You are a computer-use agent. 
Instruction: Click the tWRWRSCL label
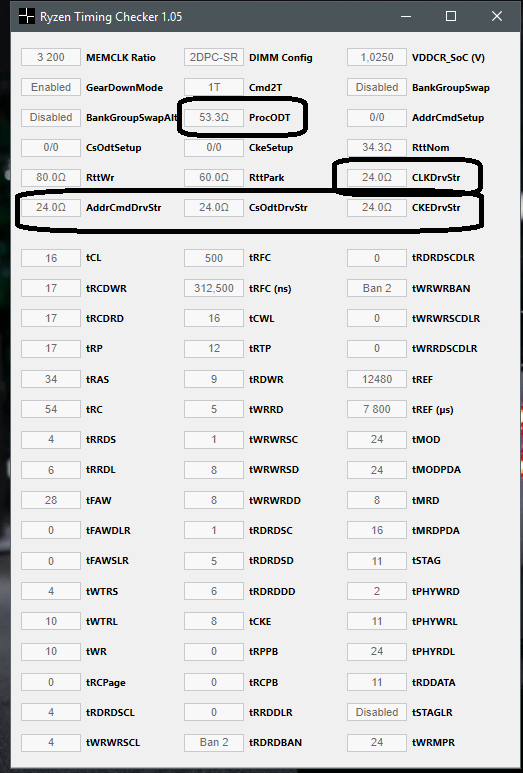pyautogui.click(x=113, y=742)
